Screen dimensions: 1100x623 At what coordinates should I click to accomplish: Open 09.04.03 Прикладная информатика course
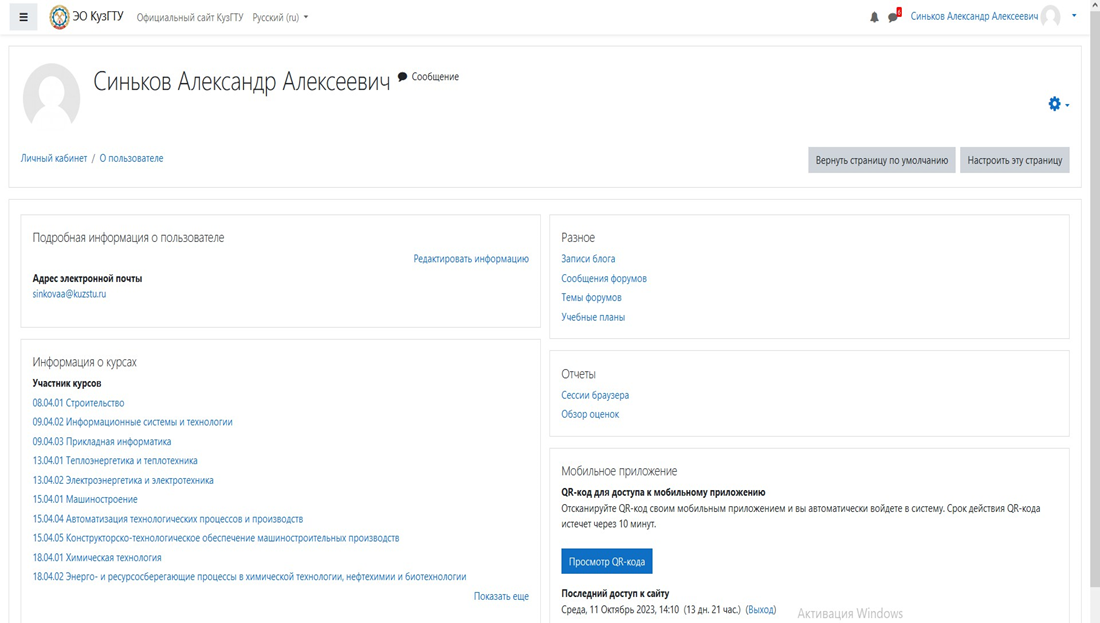coord(102,441)
